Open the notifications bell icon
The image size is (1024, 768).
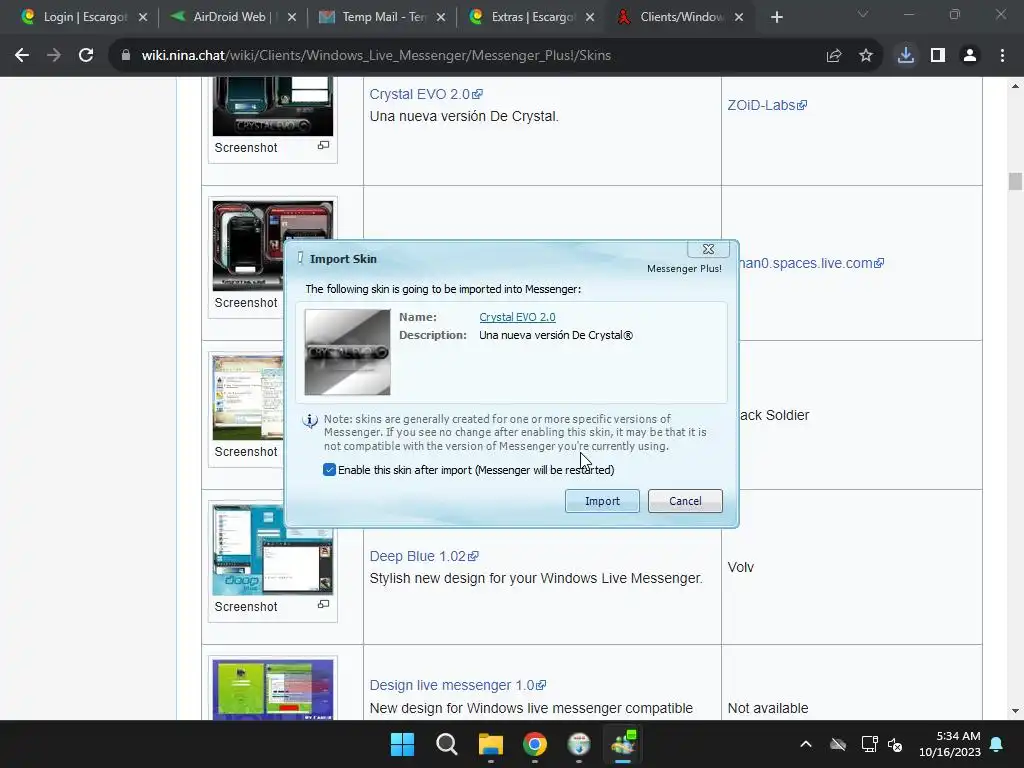click(x=997, y=744)
